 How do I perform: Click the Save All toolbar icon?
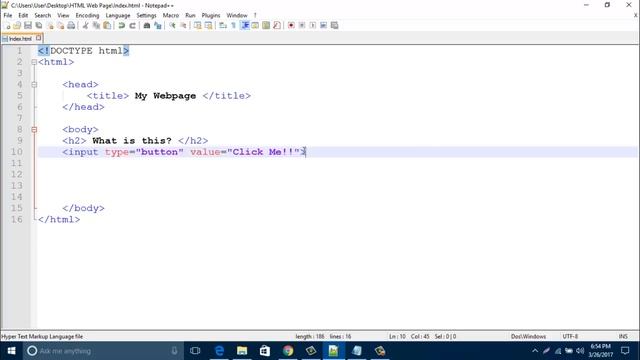click(39, 25)
